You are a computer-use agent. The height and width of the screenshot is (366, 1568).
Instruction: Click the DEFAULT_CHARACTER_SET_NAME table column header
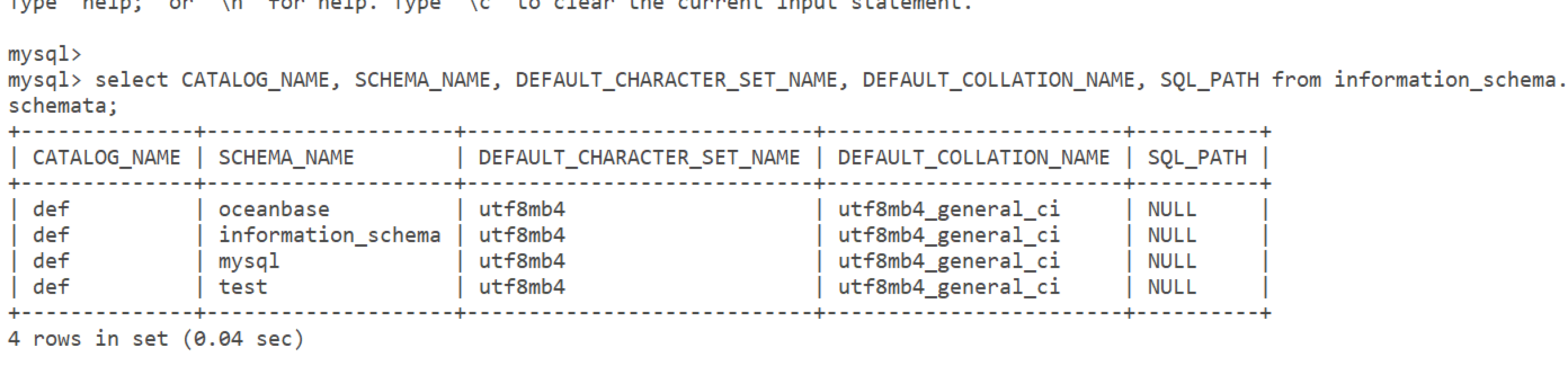point(639,158)
